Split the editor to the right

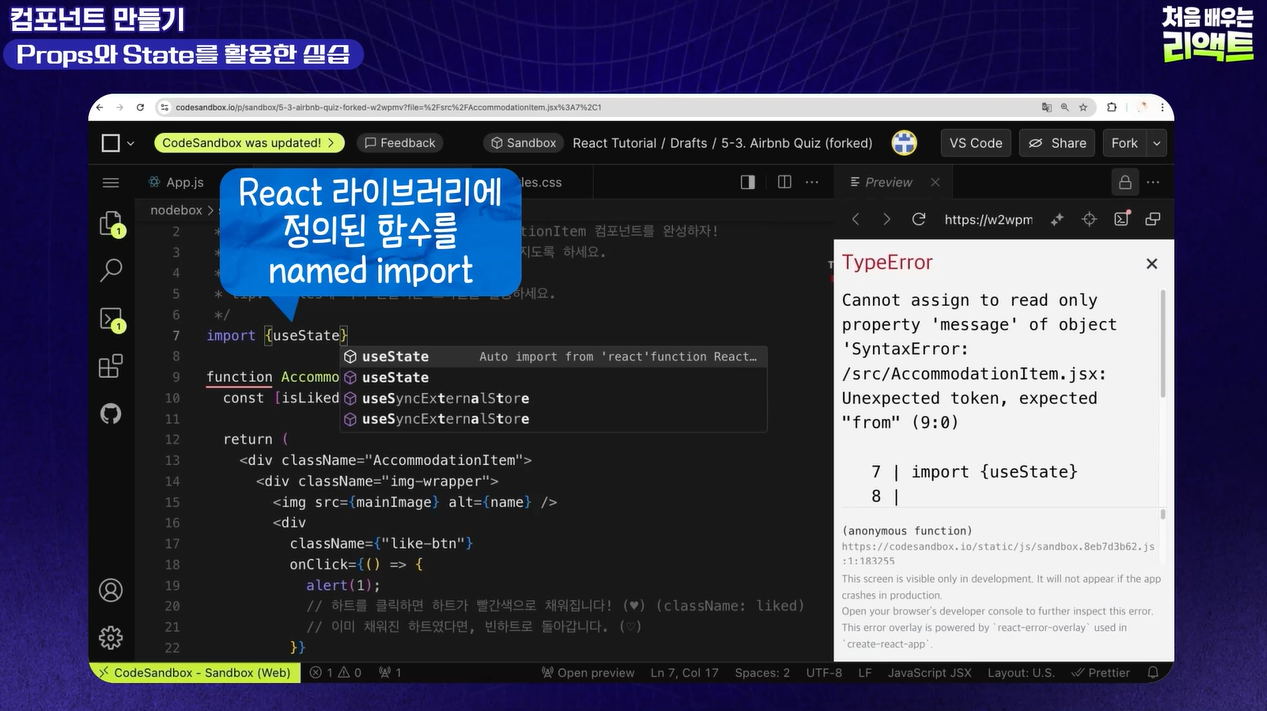click(x=785, y=182)
